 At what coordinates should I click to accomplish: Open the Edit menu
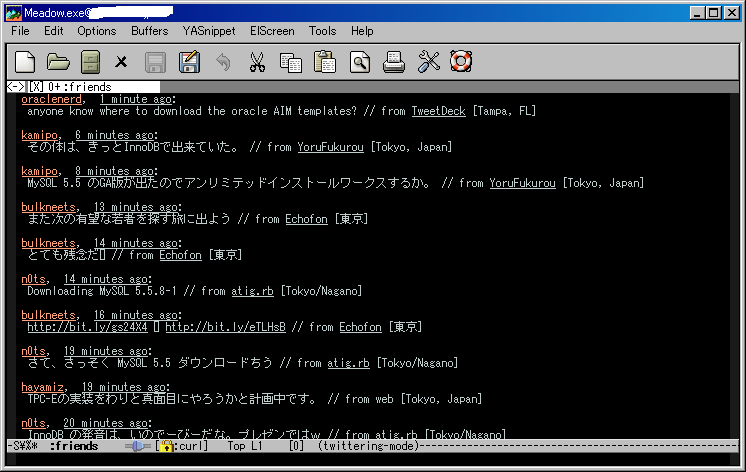(x=53, y=31)
